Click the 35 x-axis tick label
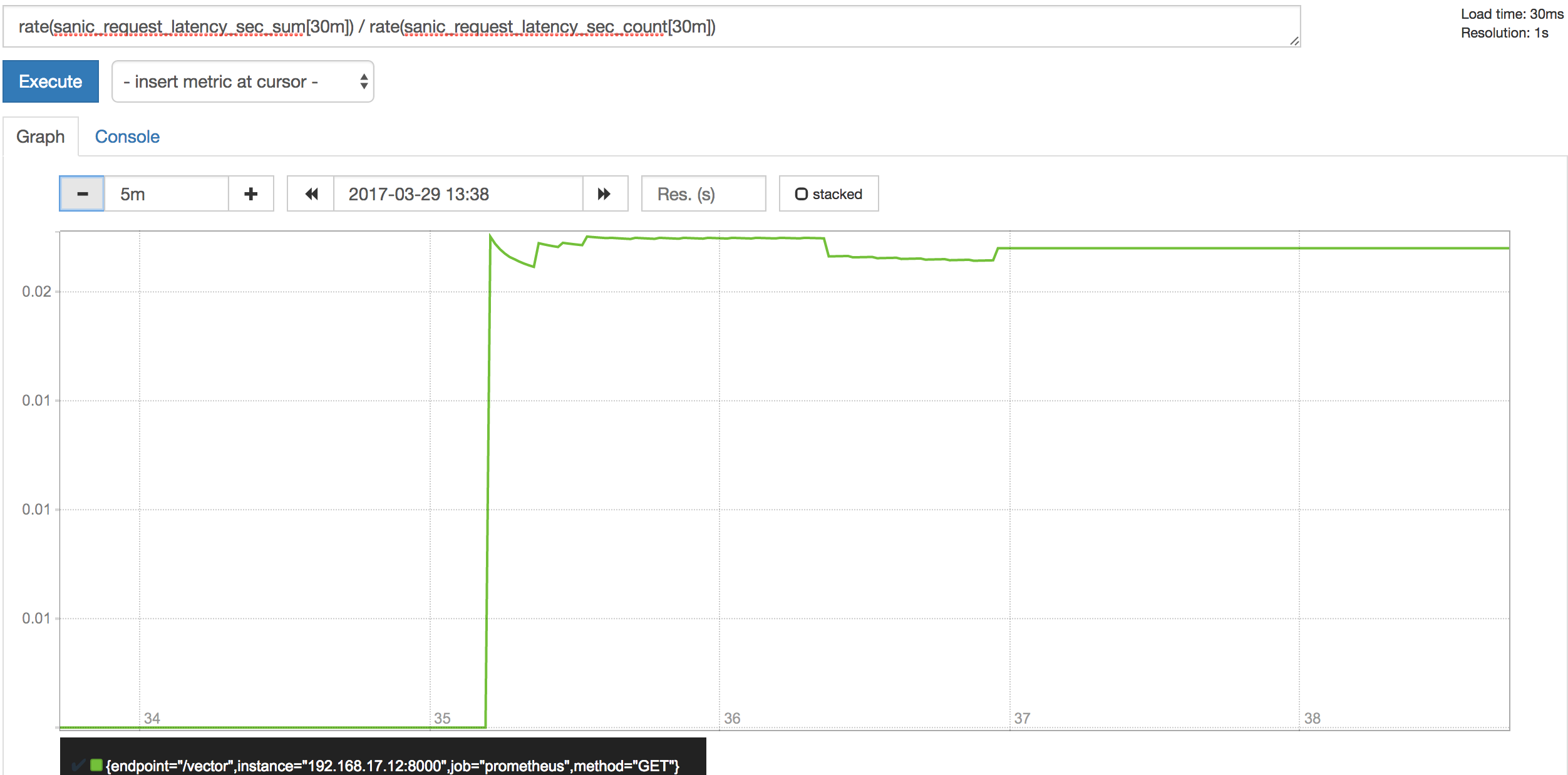Image resolution: width=1568 pixels, height=775 pixels. coord(442,718)
